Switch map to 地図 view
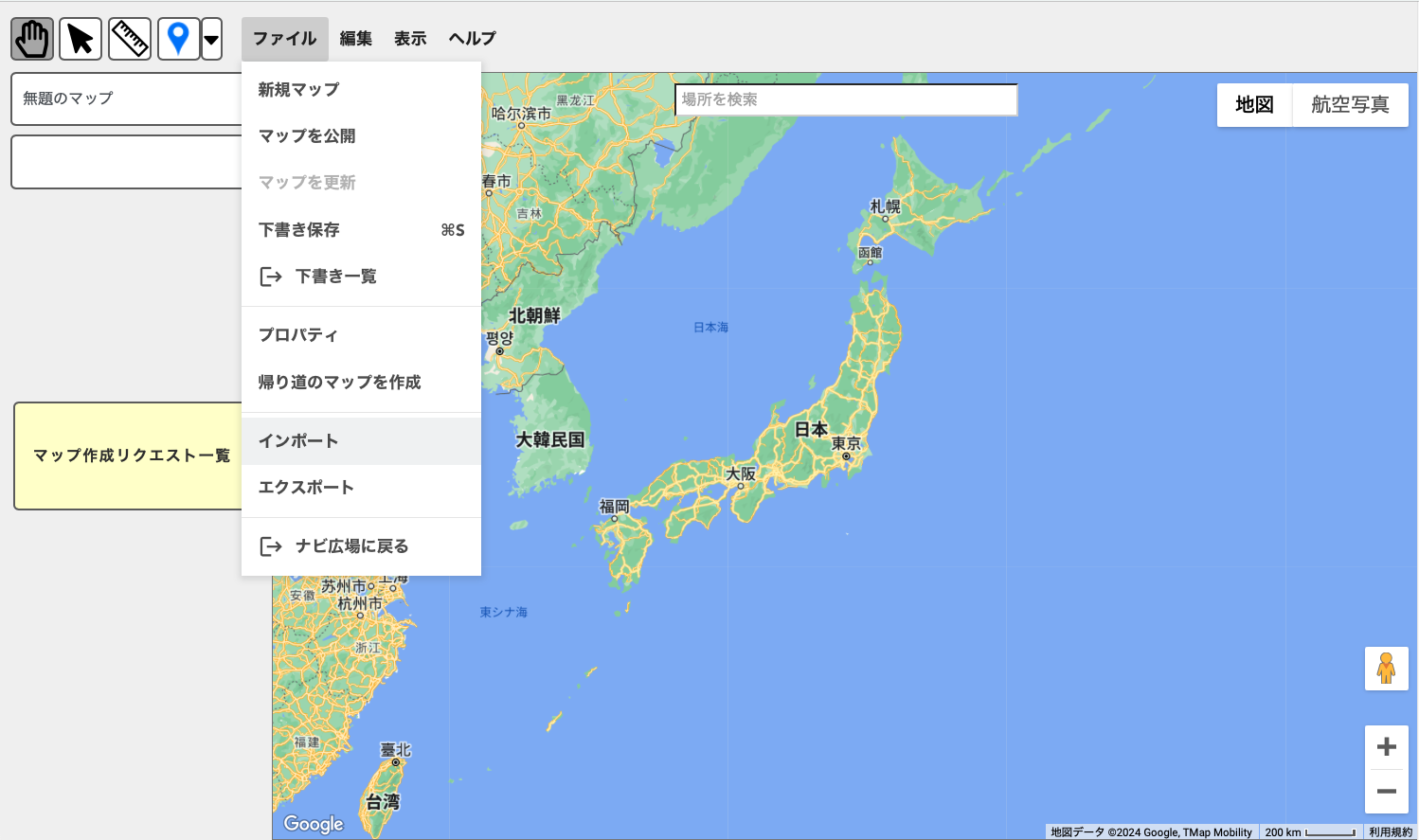 [x=1254, y=105]
